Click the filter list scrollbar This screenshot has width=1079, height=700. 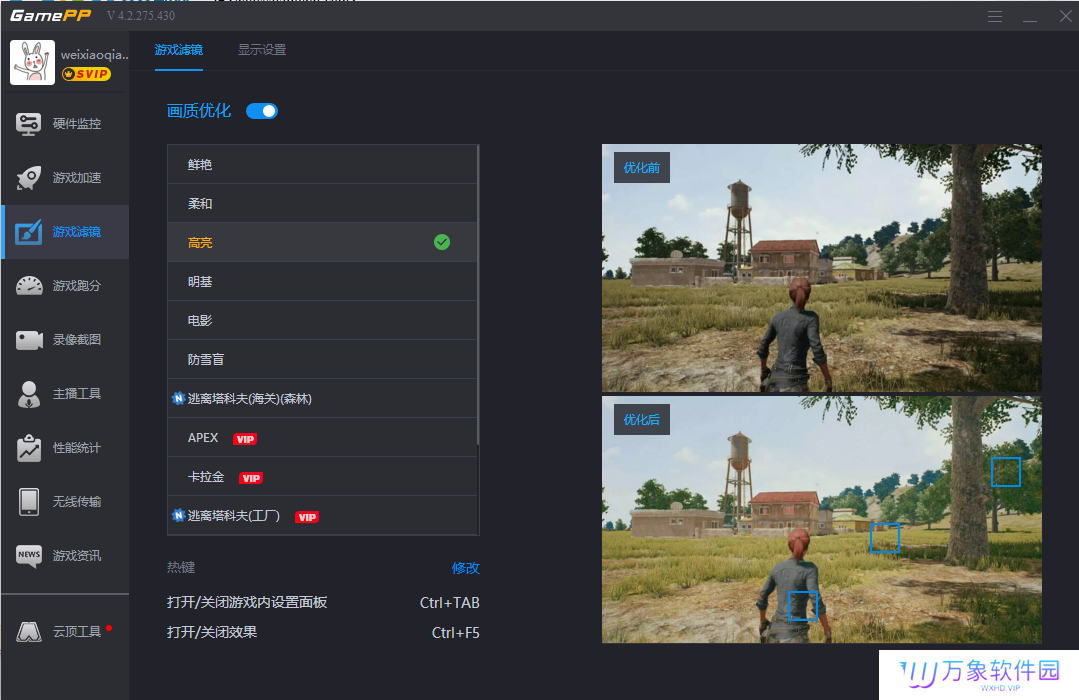[x=478, y=296]
